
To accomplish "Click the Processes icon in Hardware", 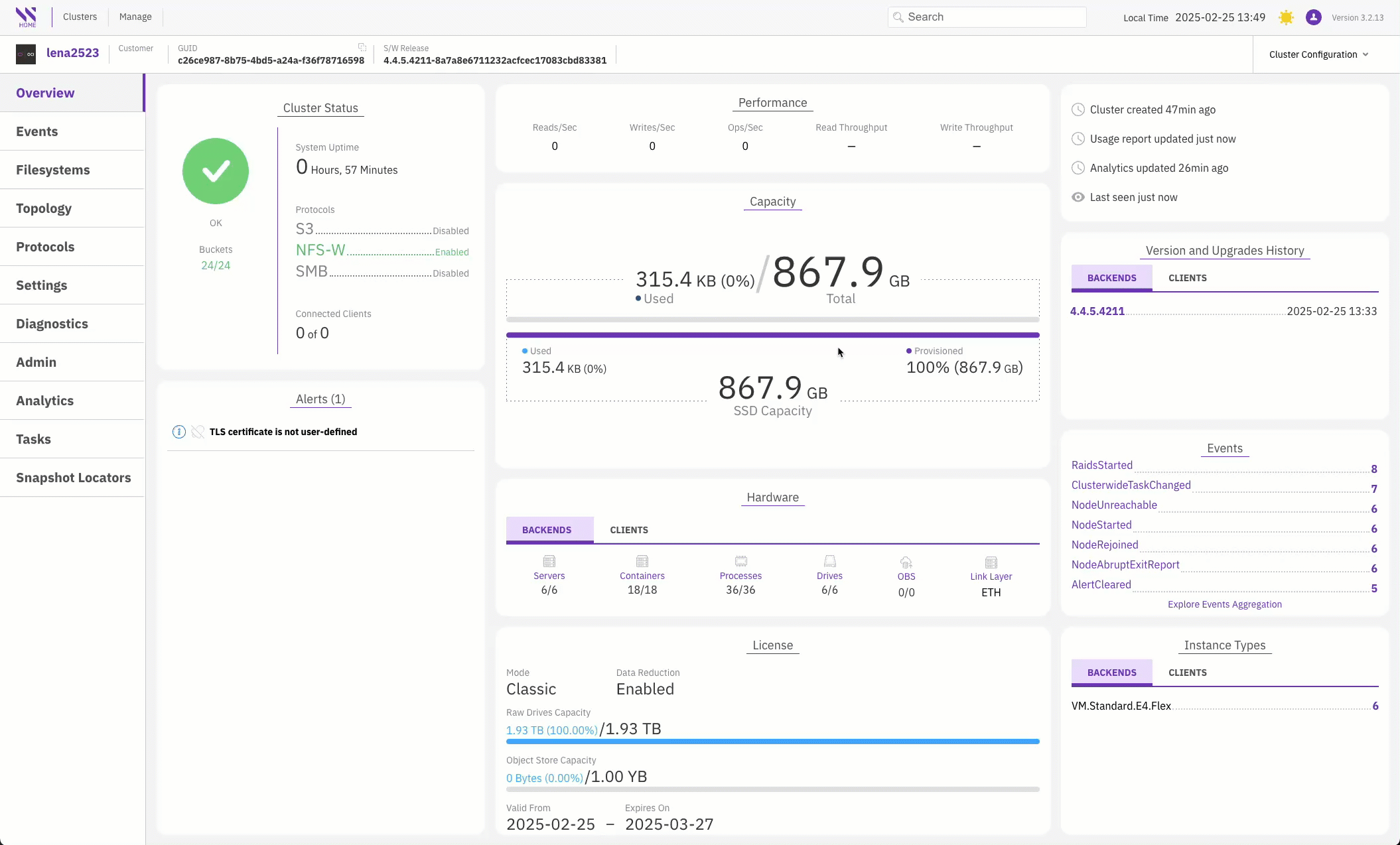I will pyautogui.click(x=740, y=561).
